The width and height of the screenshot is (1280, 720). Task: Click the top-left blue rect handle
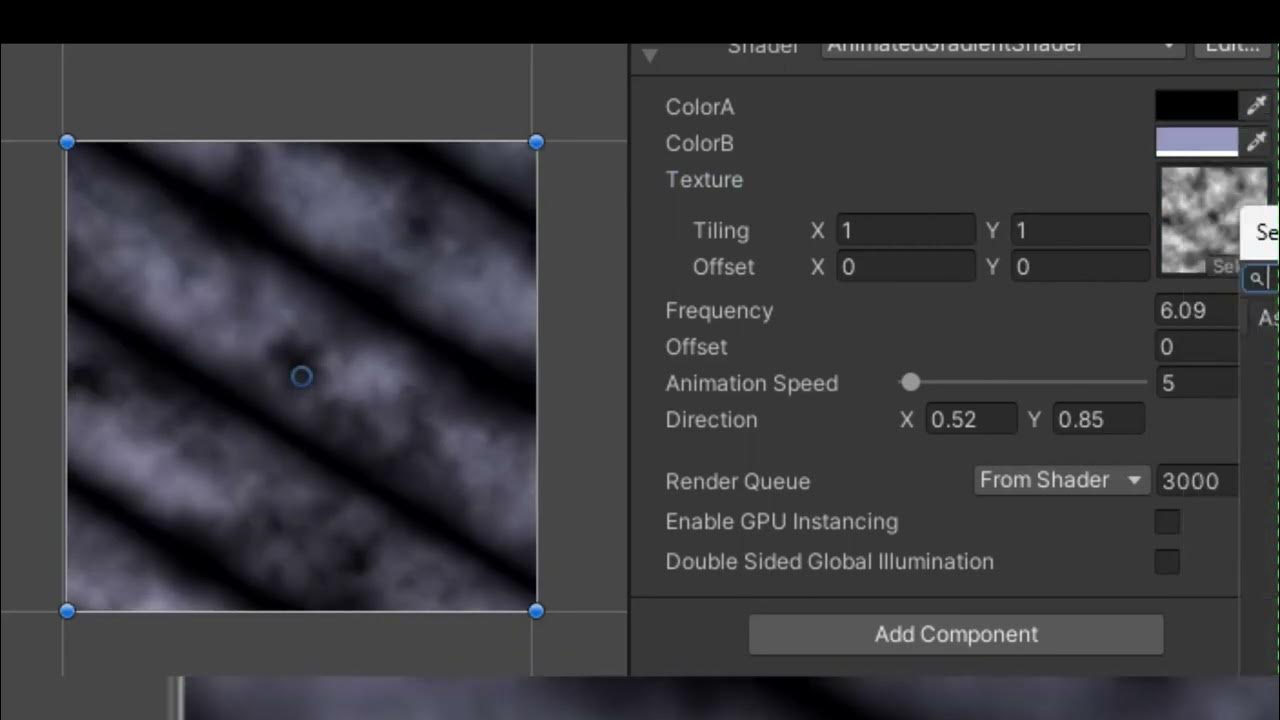point(67,142)
